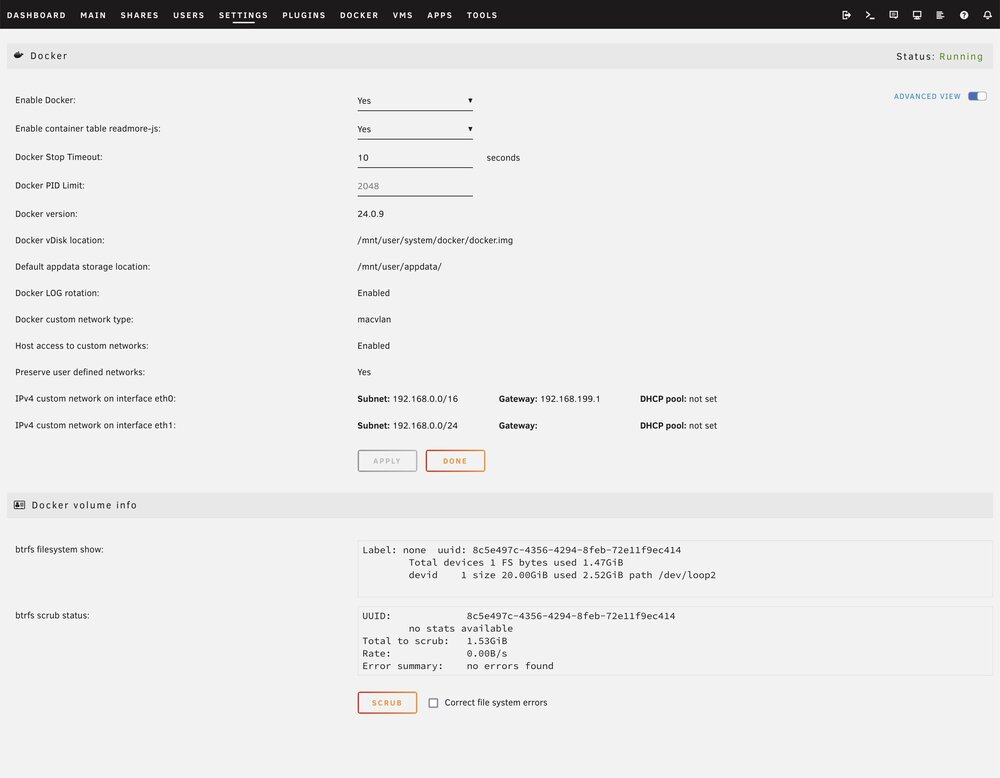The height and width of the screenshot is (778, 1000).
Task: Go to the Dashboard menu
Action: pyautogui.click(x=36, y=15)
